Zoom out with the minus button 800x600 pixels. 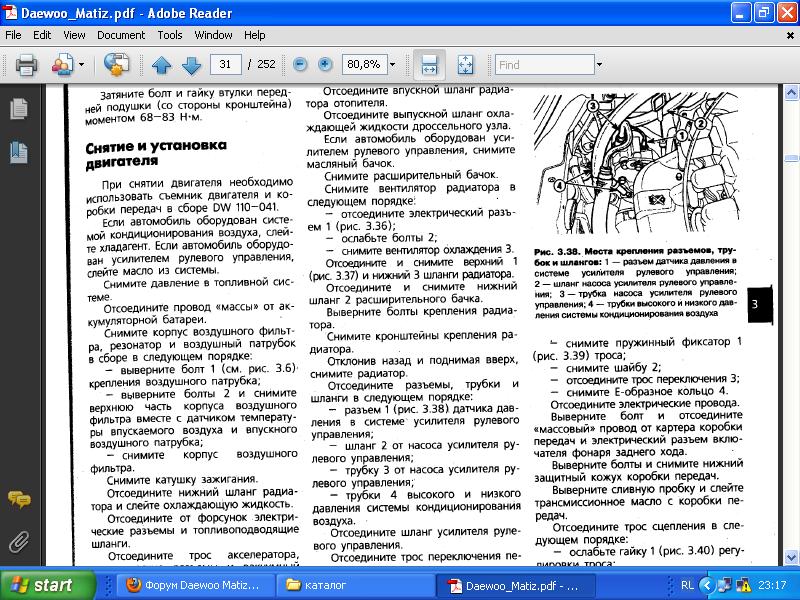pos(300,64)
